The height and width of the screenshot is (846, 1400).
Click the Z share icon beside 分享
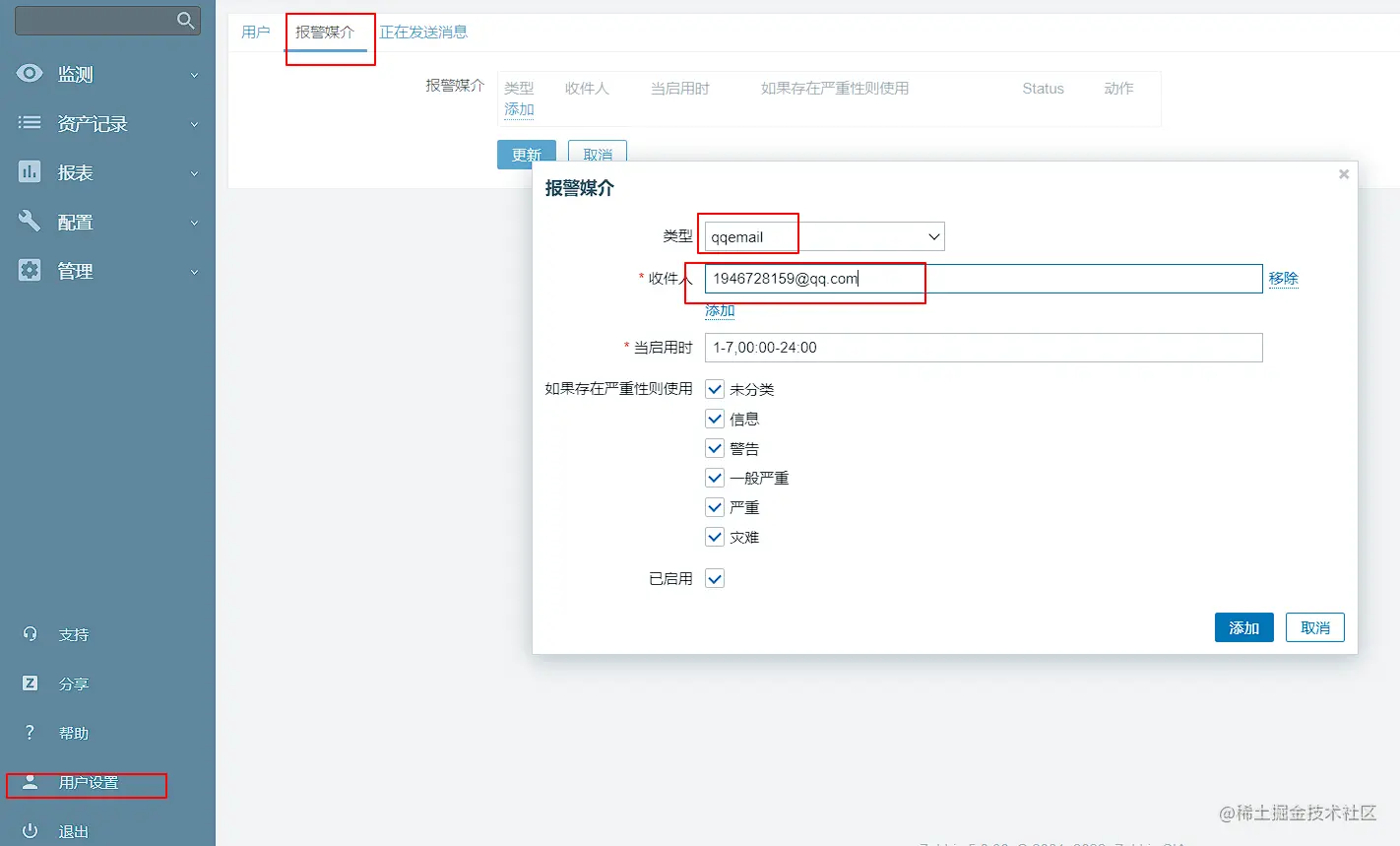pos(30,683)
